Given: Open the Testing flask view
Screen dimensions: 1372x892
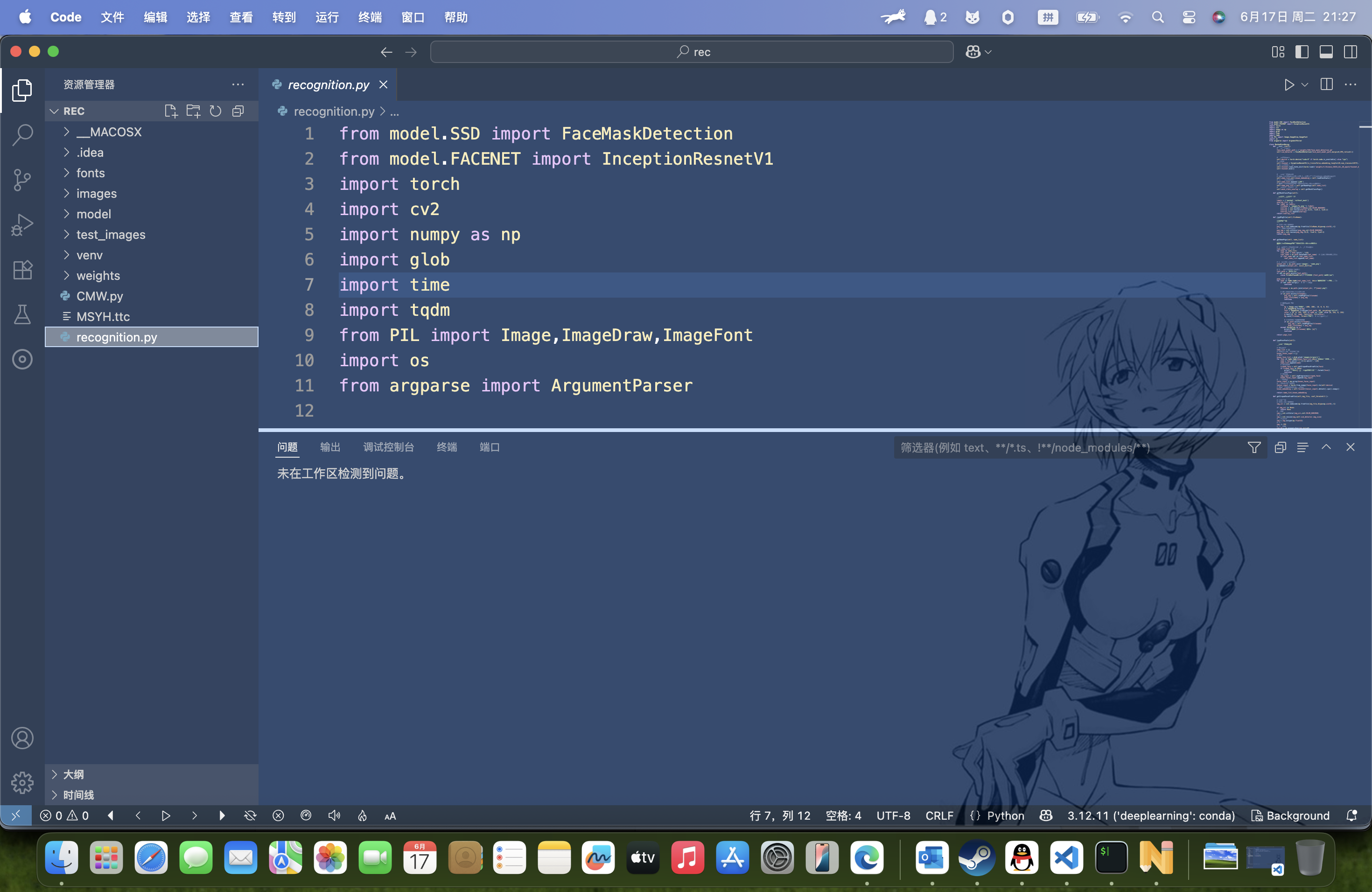Looking at the screenshot, I should coord(22,314).
